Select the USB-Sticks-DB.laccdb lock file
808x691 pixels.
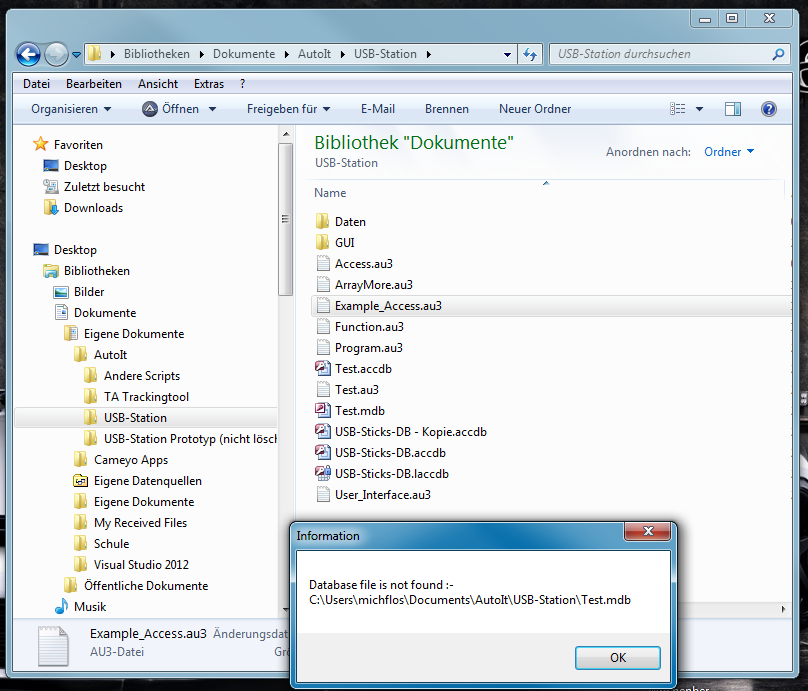coord(391,474)
